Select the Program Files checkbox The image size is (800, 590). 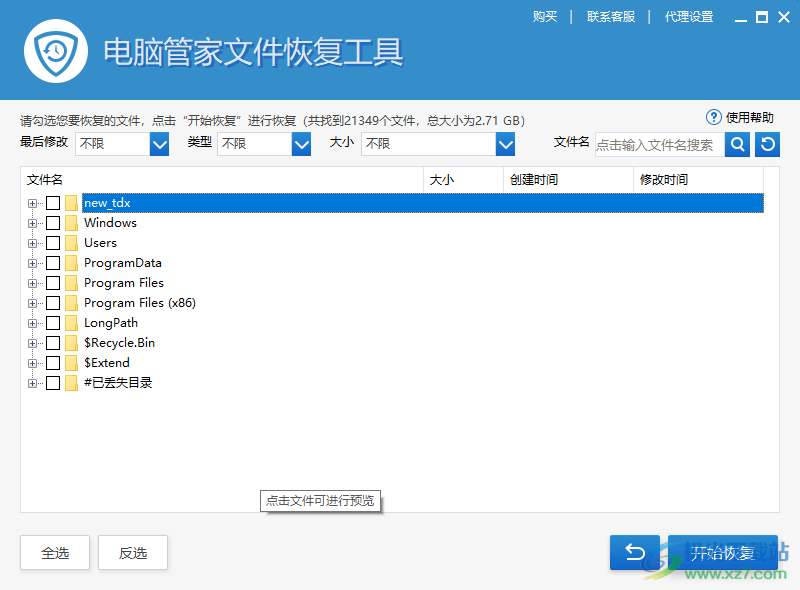(x=53, y=283)
